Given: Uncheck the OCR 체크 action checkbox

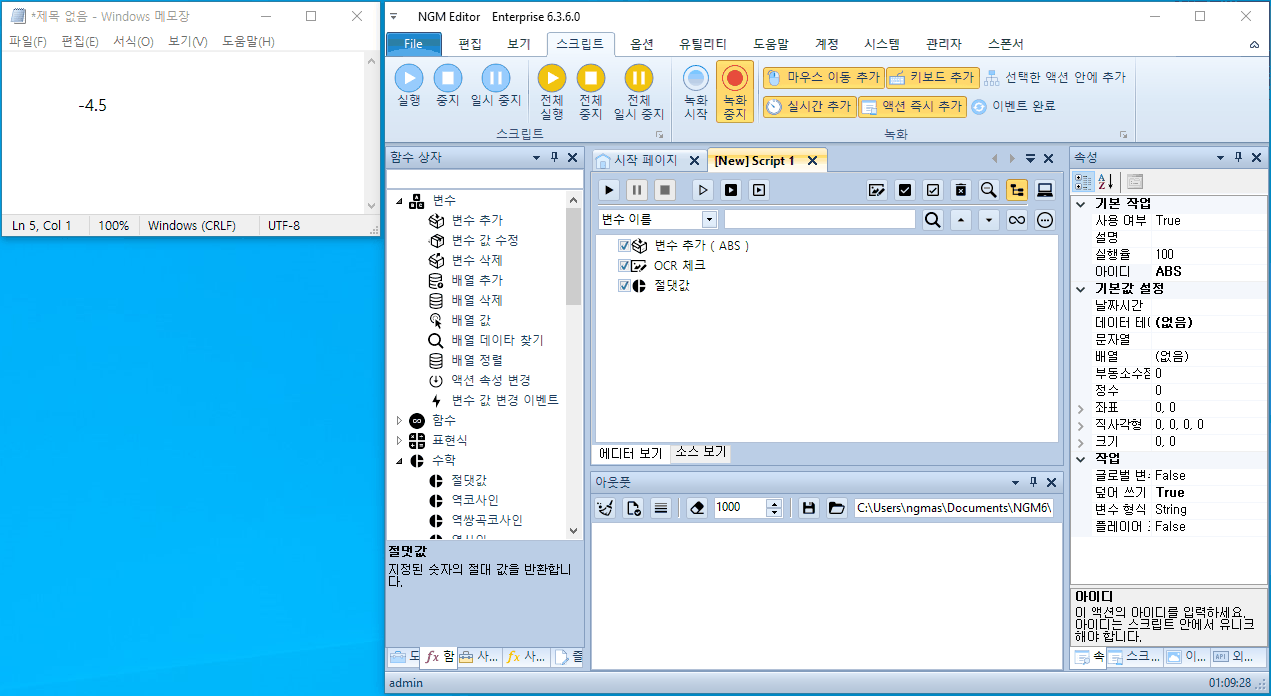Looking at the screenshot, I should click(x=624, y=266).
